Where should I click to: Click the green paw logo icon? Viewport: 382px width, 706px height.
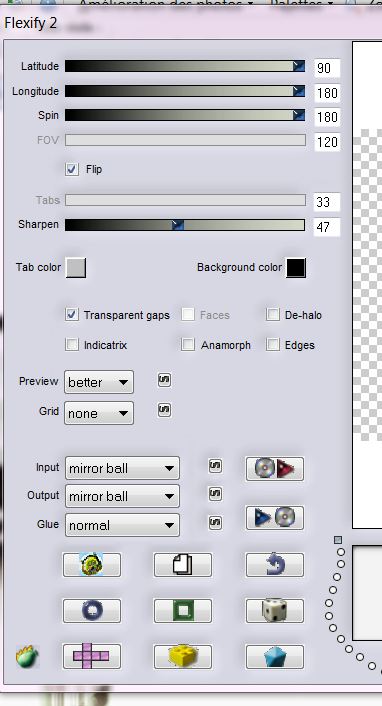[27, 657]
